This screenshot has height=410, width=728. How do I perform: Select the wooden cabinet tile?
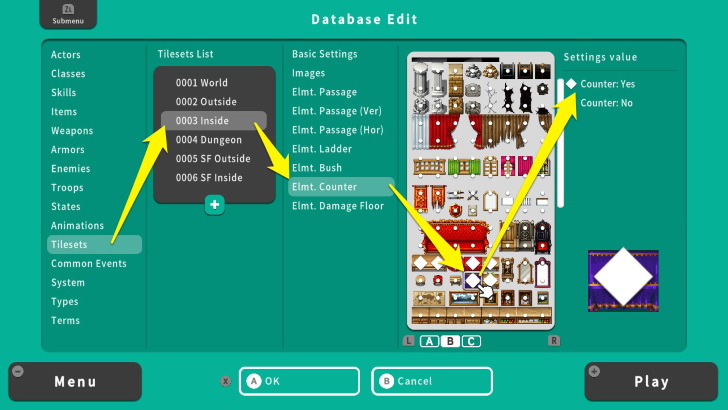508,235
